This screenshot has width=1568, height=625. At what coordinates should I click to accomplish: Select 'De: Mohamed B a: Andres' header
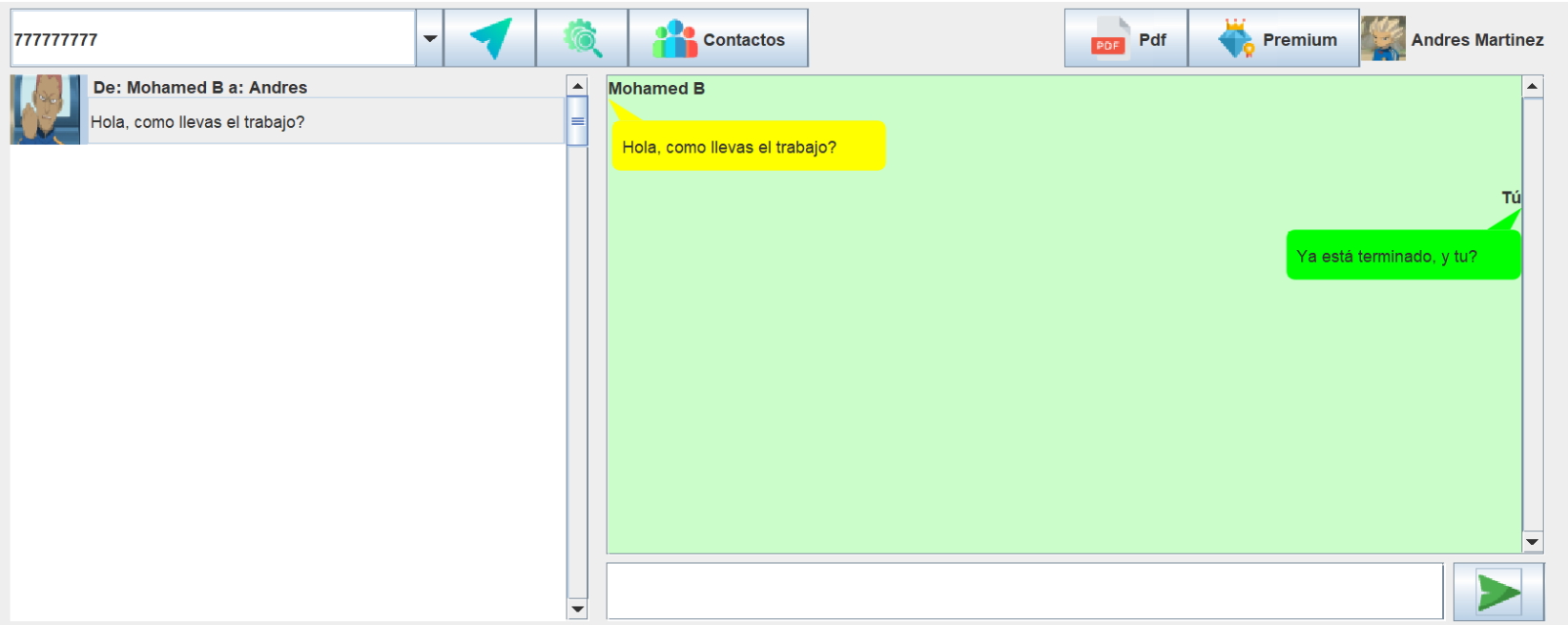coord(200,87)
